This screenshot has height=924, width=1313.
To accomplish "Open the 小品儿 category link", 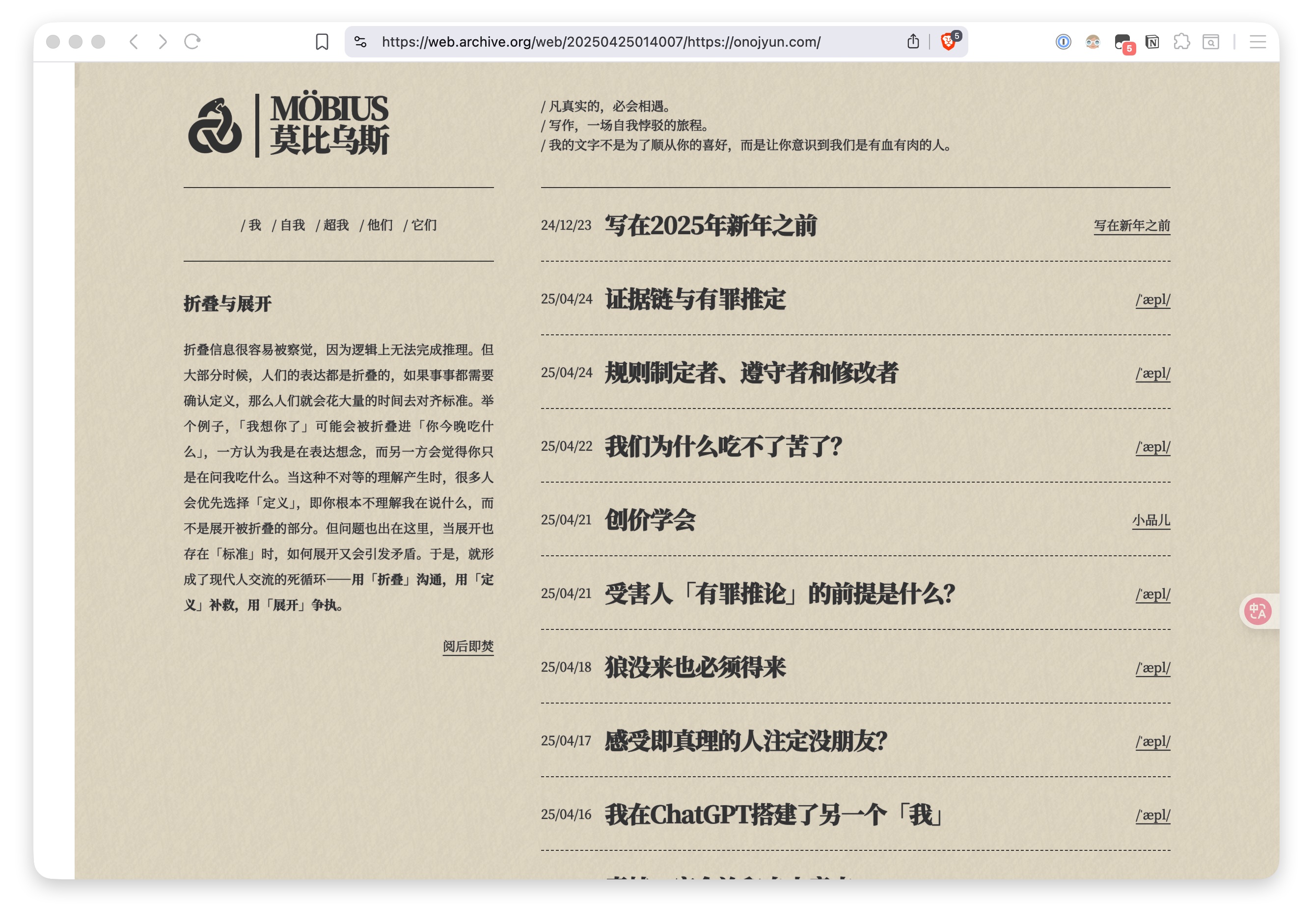I will pyautogui.click(x=1150, y=520).
